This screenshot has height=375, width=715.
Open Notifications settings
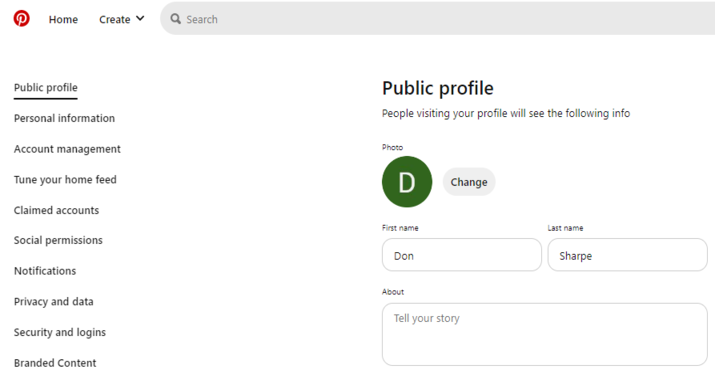click(45, 271)
